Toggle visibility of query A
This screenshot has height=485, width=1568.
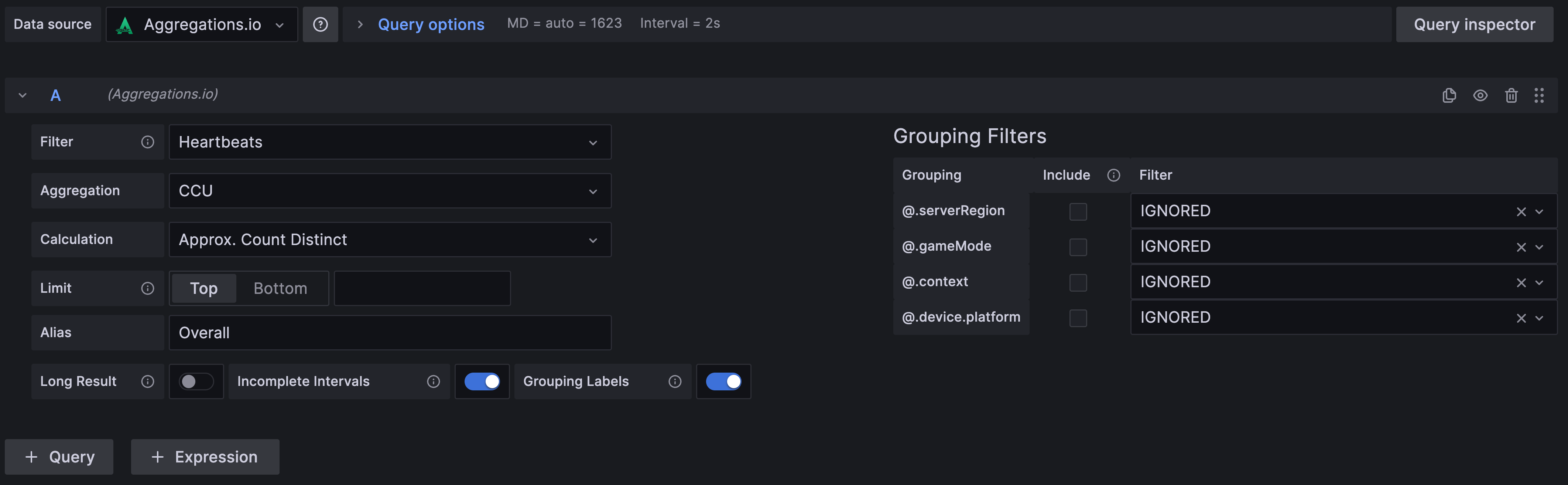coord(1480,95)
